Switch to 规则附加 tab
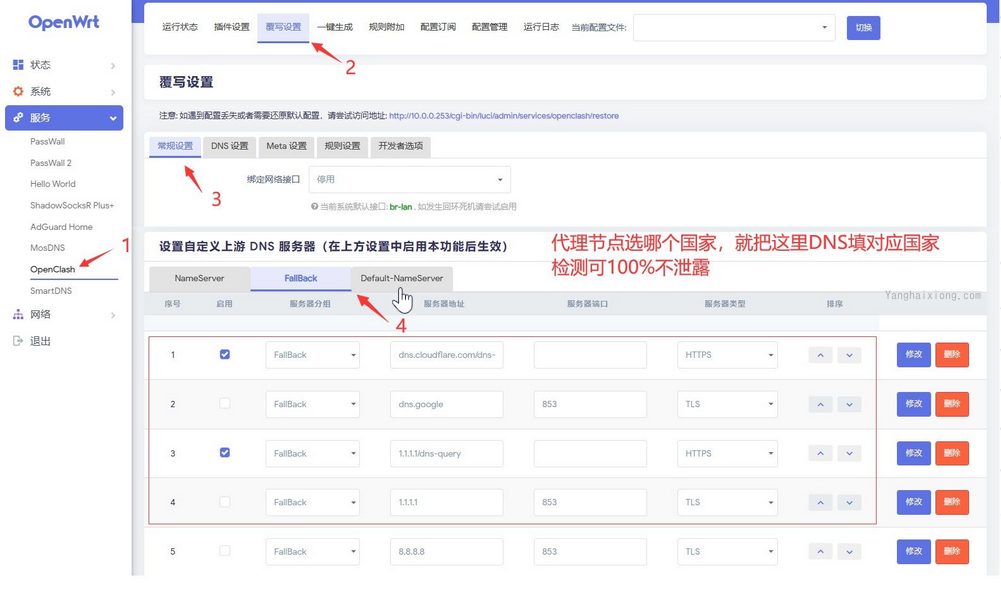The height and width of the screenshot is (590, 1001). [x=387, y=27]
